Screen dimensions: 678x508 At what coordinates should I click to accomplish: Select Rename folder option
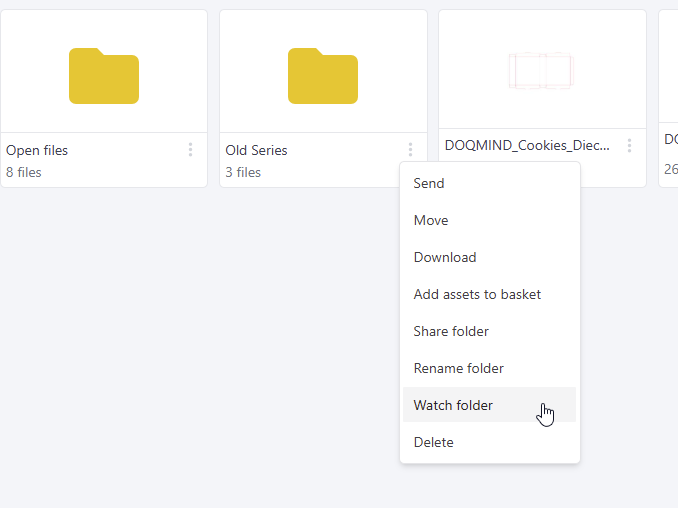(x=489, y=368)
